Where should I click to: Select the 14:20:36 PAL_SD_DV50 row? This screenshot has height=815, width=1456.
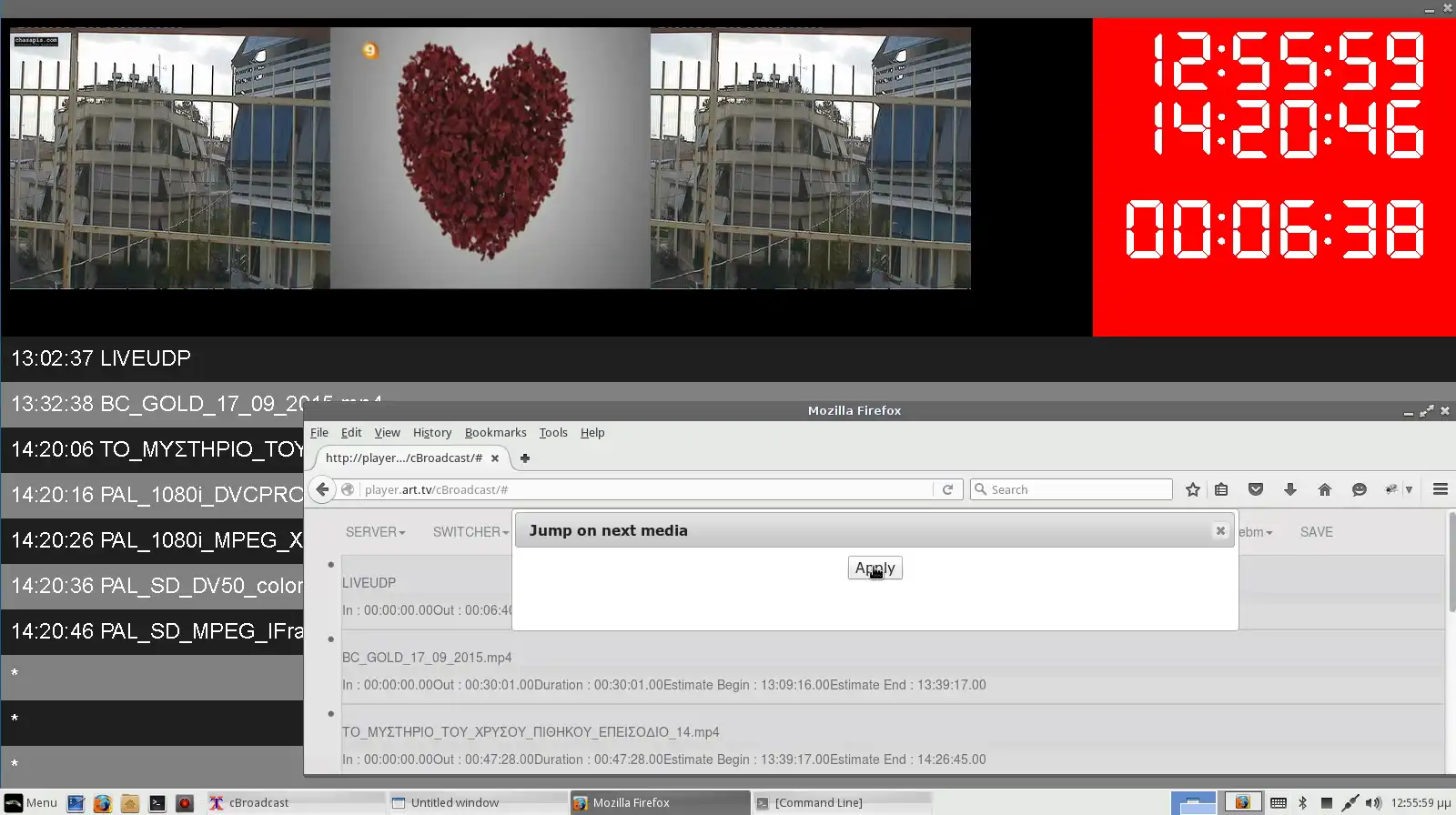click(152, 586)
